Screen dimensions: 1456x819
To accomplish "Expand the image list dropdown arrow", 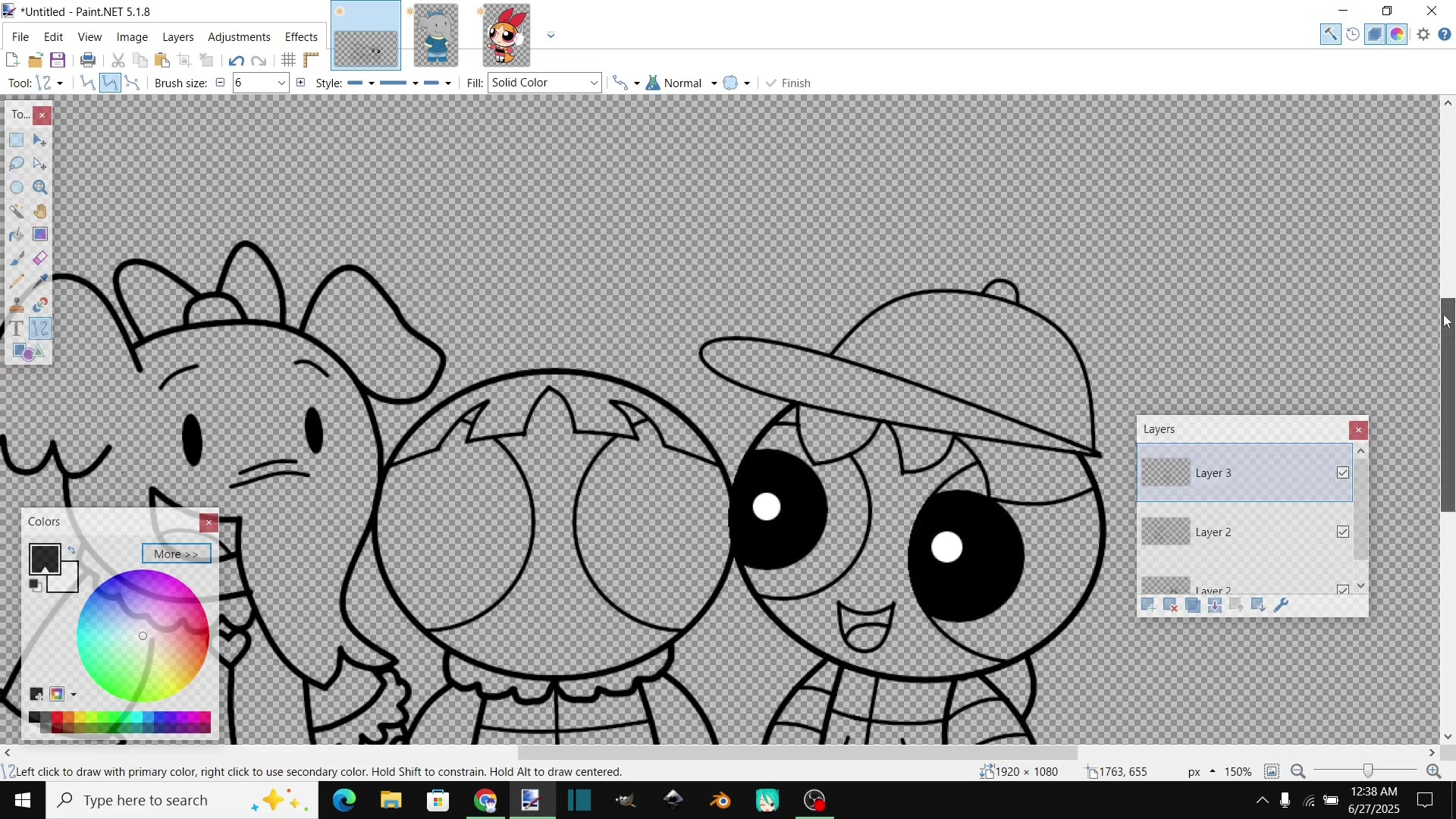I will pos(551,35).
